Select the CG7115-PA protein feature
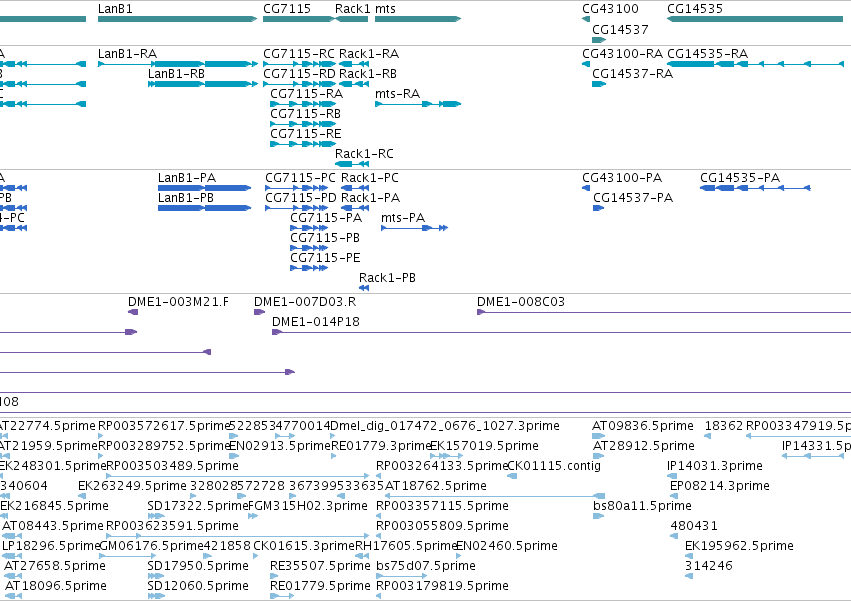 (309, 229)
